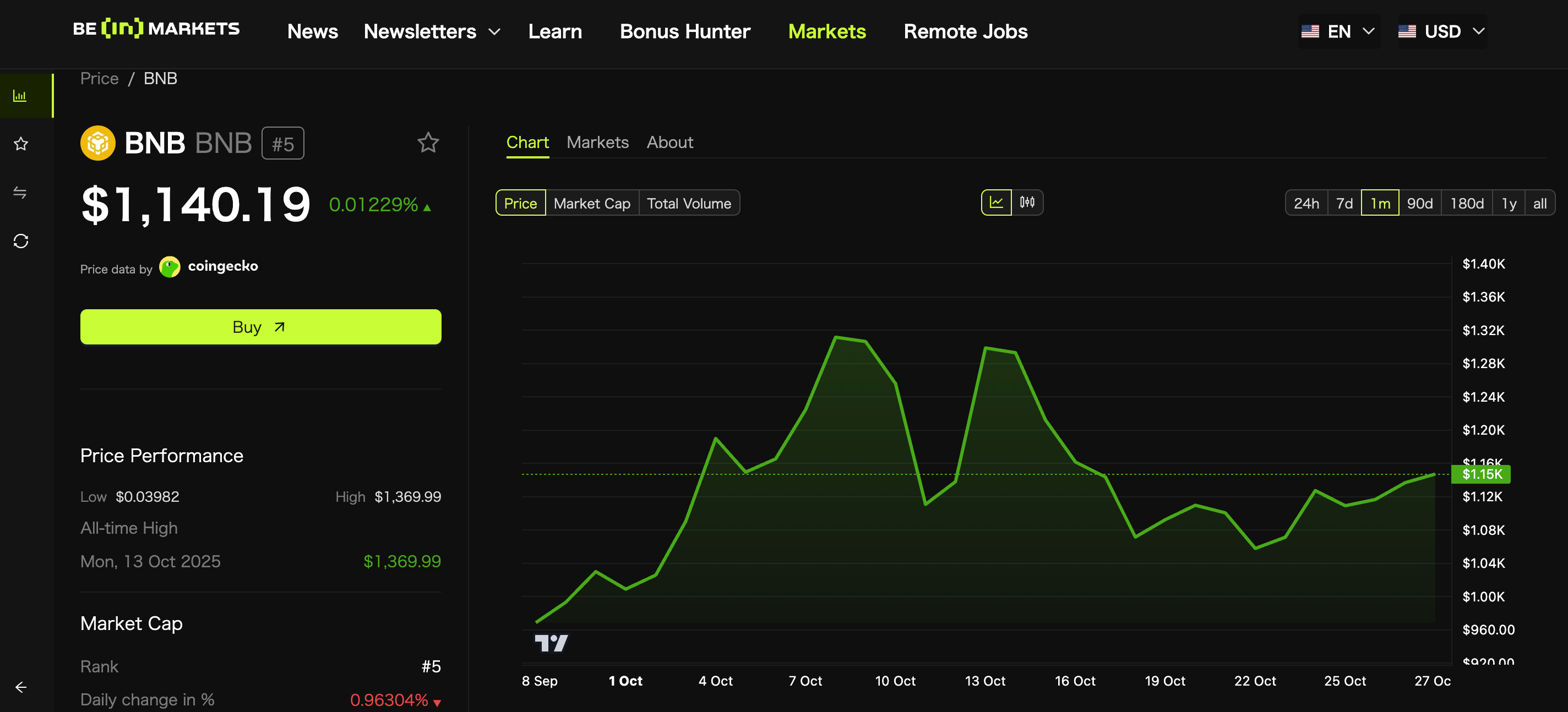The width and height of the screenshot is (1568, 712).
Task: Switch to the Markets tab
Action: coord(597,143)
